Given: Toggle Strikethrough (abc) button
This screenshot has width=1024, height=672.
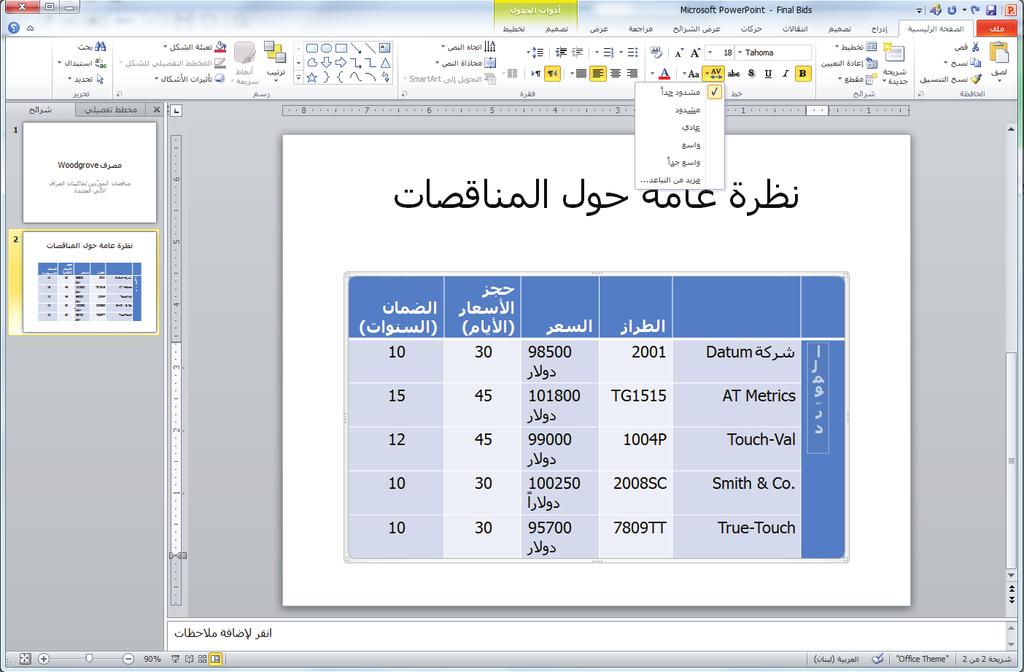Looking at the screenshot, I should point(733,74).
